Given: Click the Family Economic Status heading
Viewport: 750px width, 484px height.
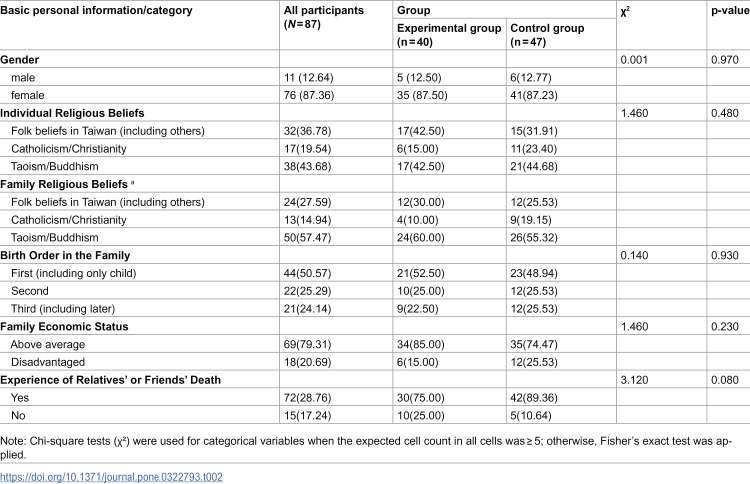Looking at the screenshot, I should [x=64, y=327].
